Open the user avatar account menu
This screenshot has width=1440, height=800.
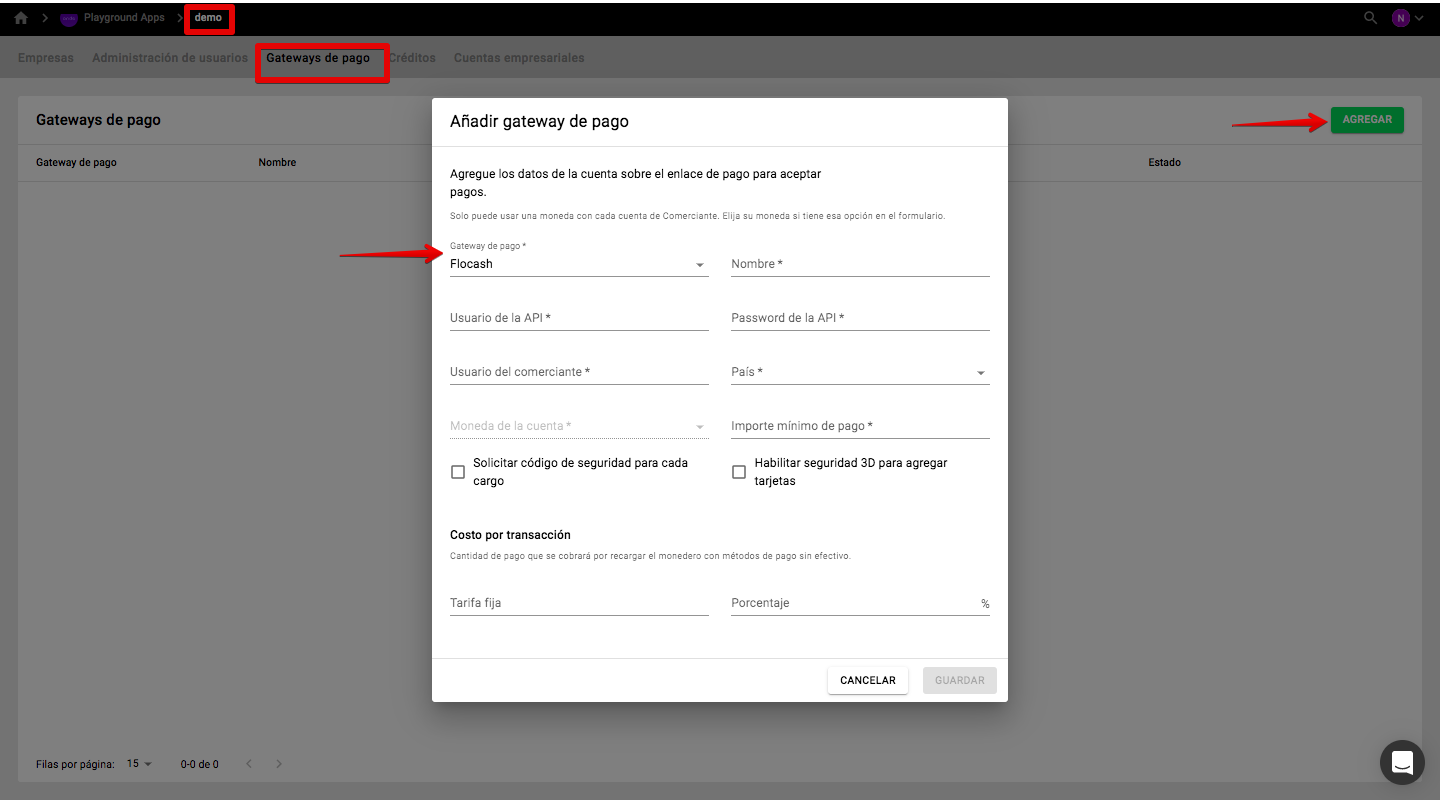pyautogui.click(x=1401, y=18)
